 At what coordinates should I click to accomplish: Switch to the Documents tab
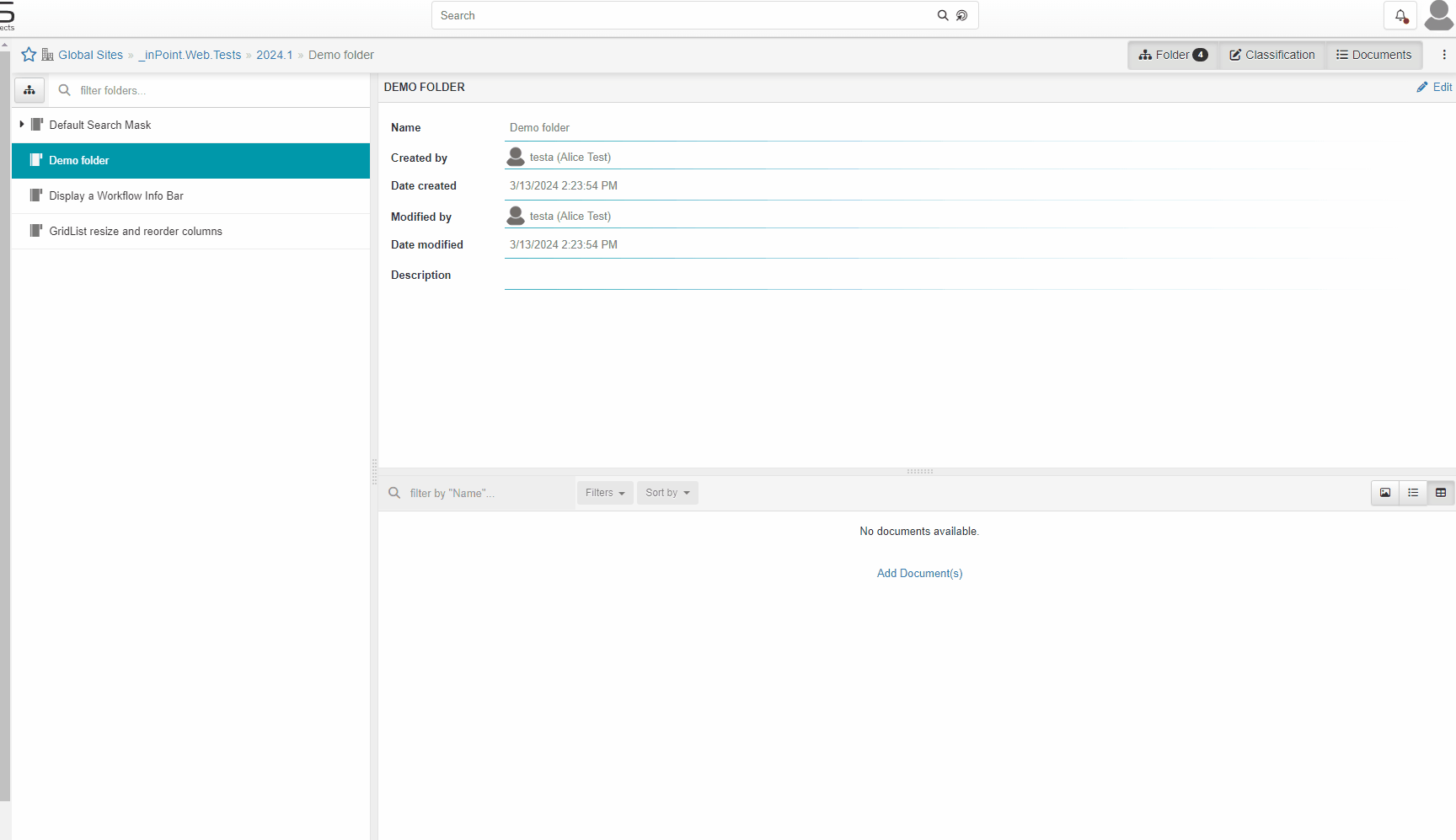point(1373,55)
